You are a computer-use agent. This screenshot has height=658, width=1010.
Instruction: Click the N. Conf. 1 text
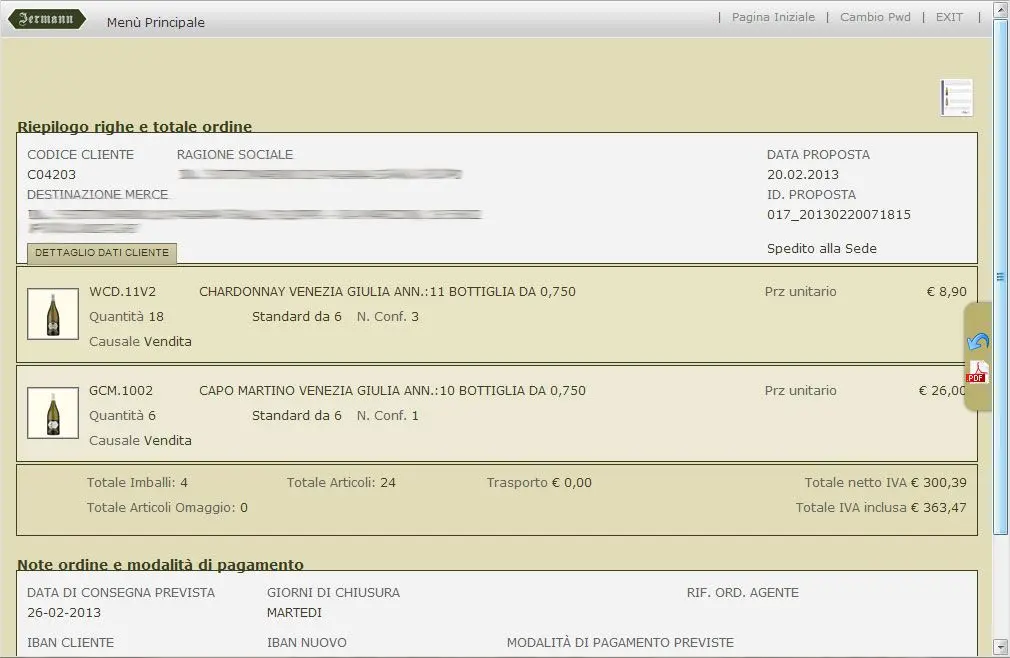[388, 416]
